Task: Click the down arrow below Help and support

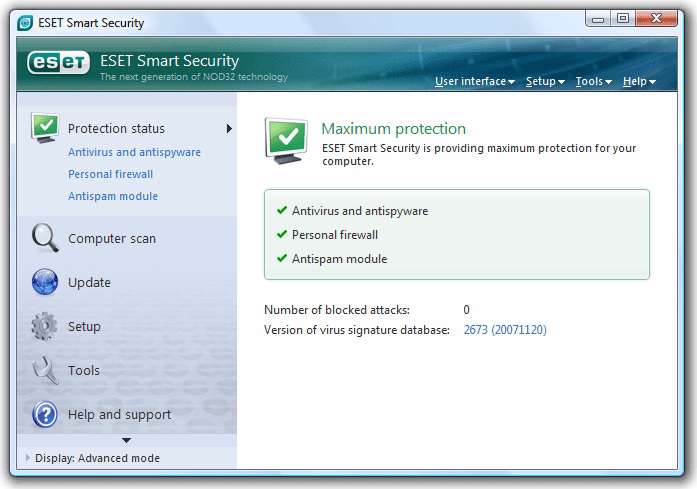Action: point(126,441)
